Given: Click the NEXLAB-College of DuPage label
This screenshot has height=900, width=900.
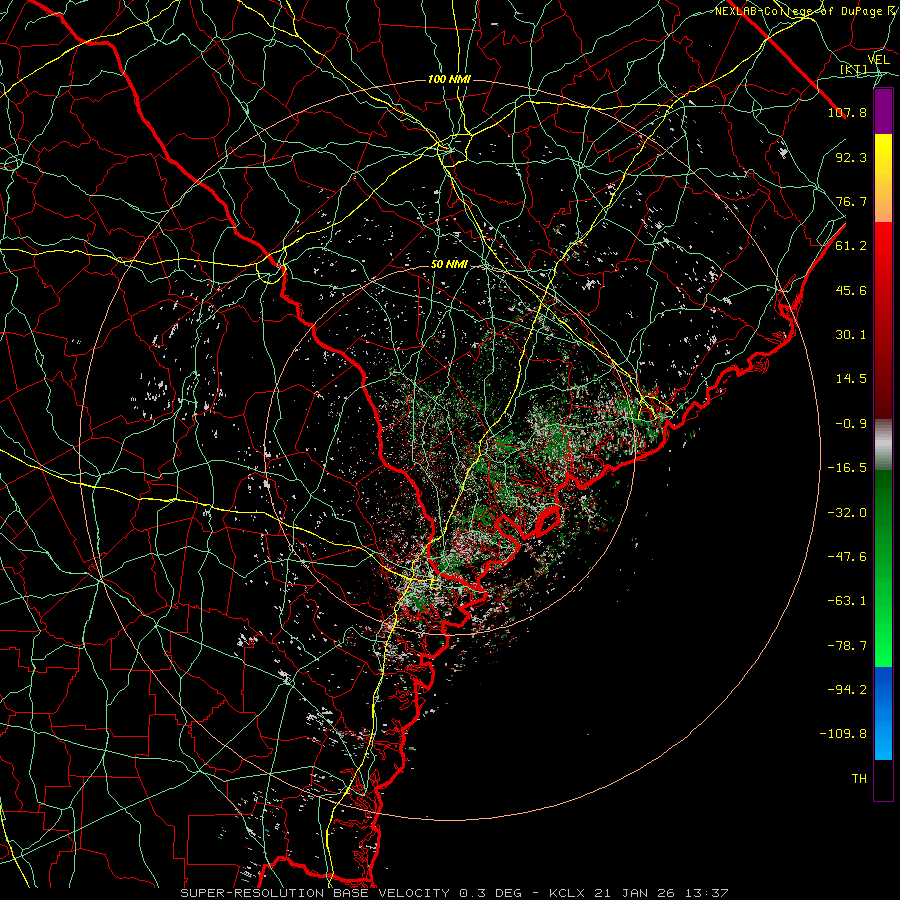Looking at the screenshot, I should 799,11.
